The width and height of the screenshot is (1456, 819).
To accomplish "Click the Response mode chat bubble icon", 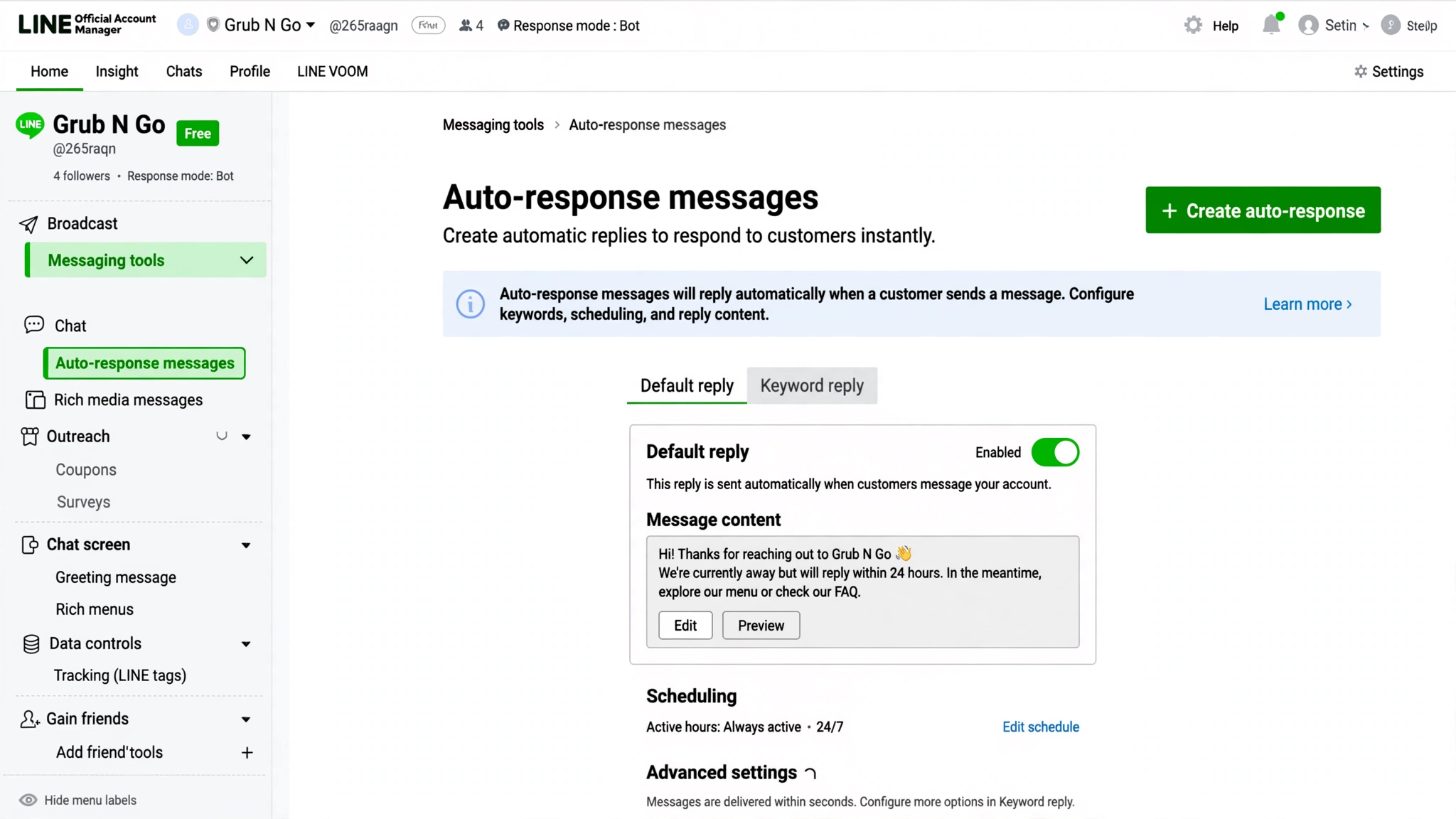I will click(x=503, y=26).
